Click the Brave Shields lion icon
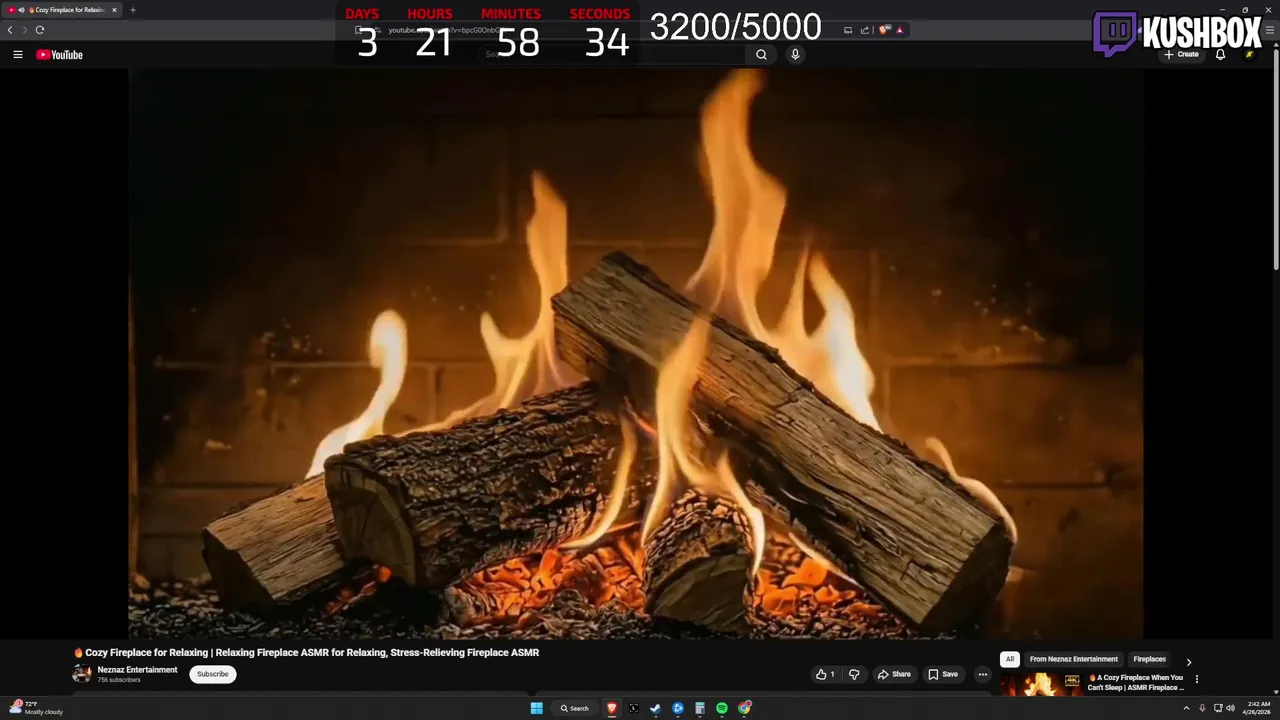Screen dimensions: 1280x720 (x=884, y=30)
